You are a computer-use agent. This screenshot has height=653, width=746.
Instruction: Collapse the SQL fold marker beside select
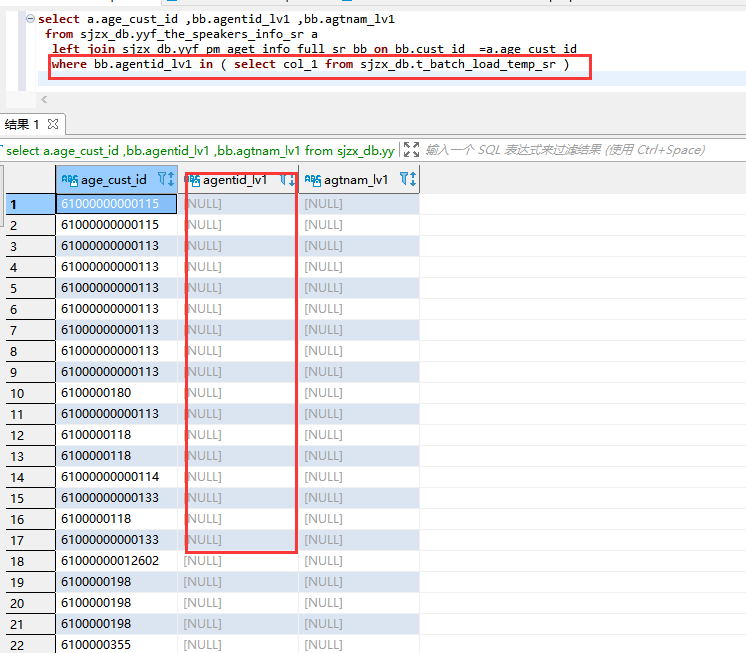point(30,19)
